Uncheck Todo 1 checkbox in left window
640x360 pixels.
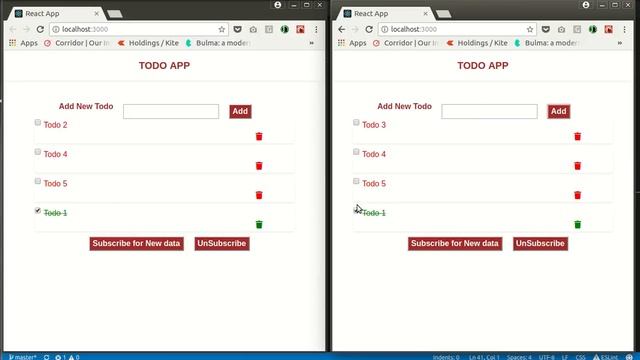tap(38, 211)
